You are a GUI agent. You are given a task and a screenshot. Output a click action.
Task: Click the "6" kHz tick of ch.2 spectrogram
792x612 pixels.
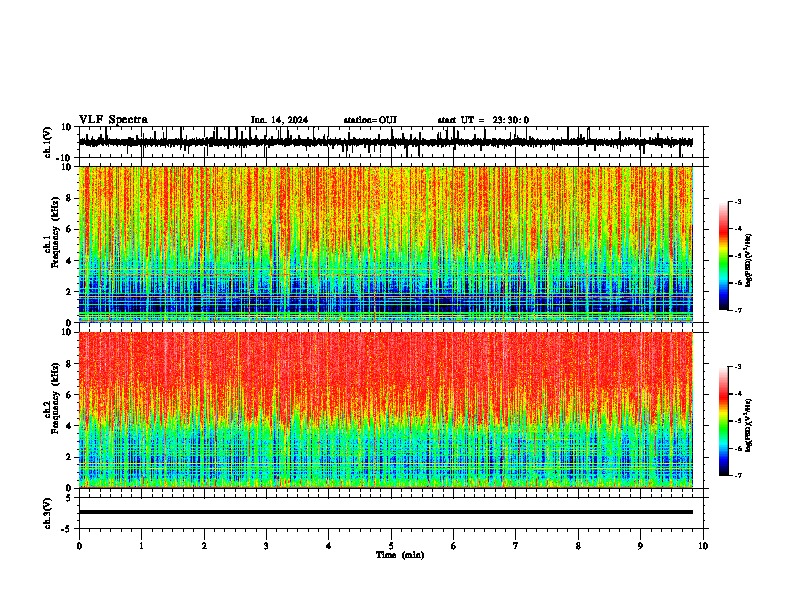[70, 395]
